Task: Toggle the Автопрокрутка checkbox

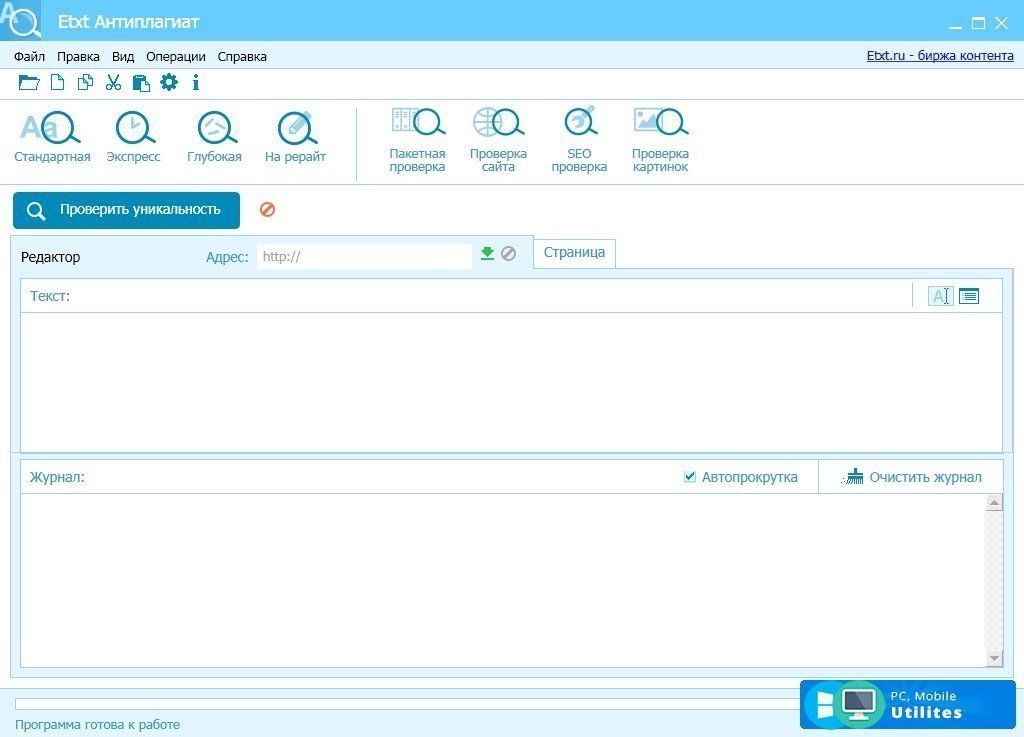Action: point(690,477)
